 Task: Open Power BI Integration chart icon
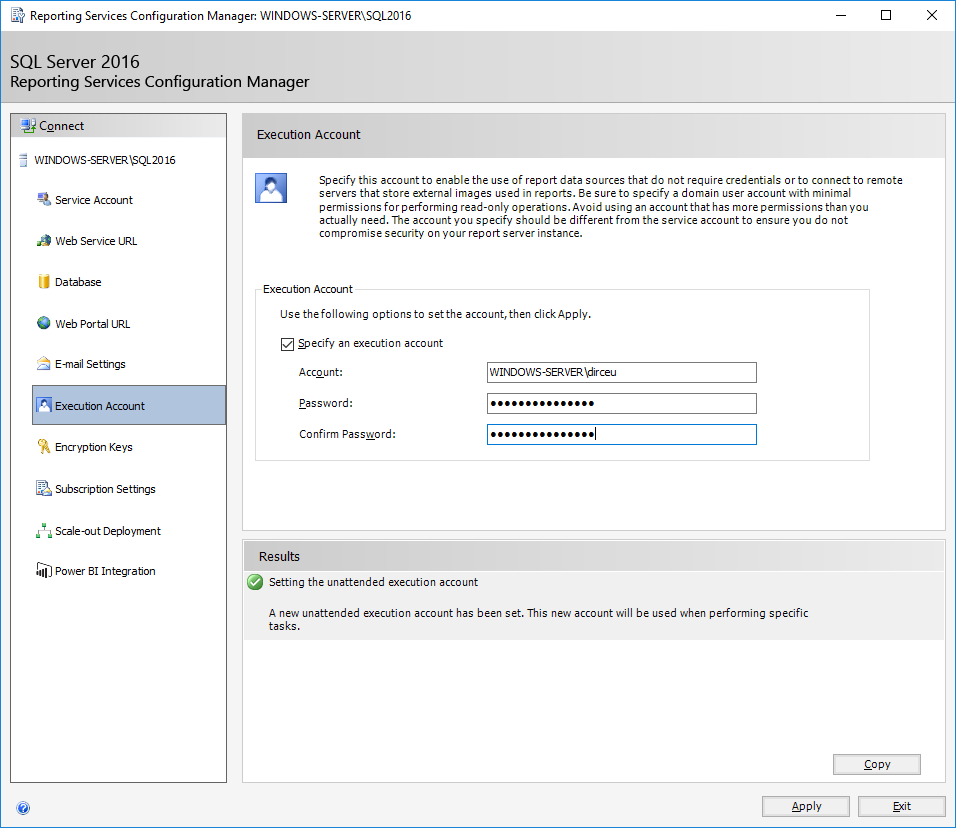tap(43, 570)
